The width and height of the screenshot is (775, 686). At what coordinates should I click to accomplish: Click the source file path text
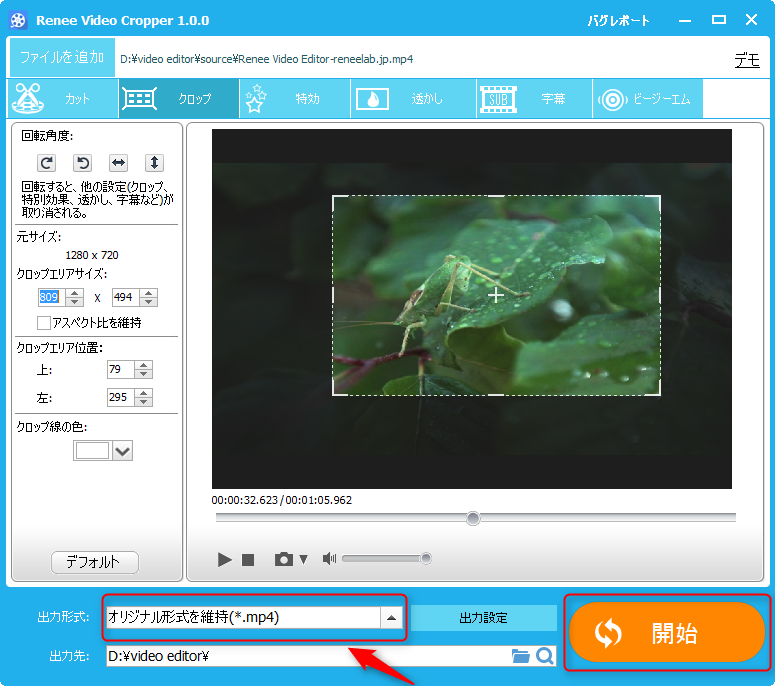(x=267, y=59)
